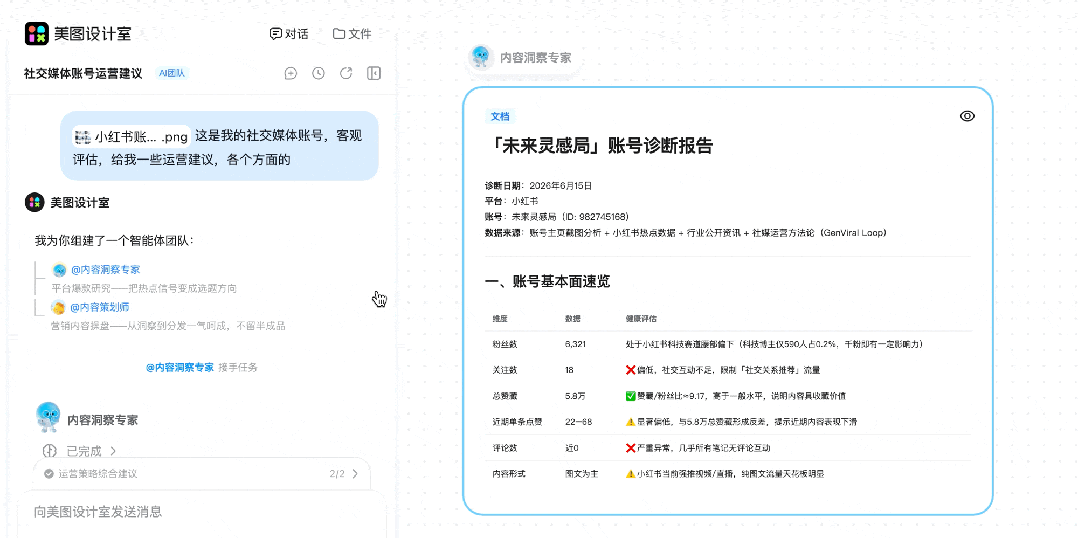Click the AI团队 badge
The image size is (1078, 538).
point(172,74)
